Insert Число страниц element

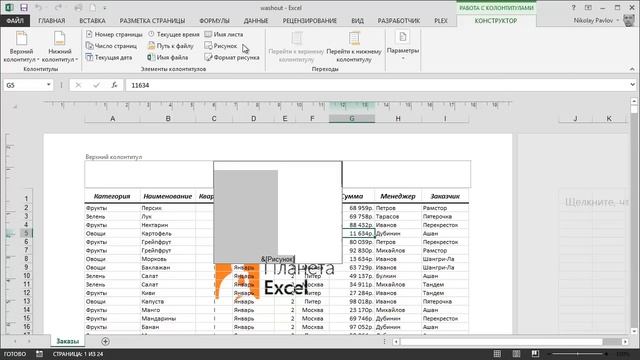coord(111,46)
